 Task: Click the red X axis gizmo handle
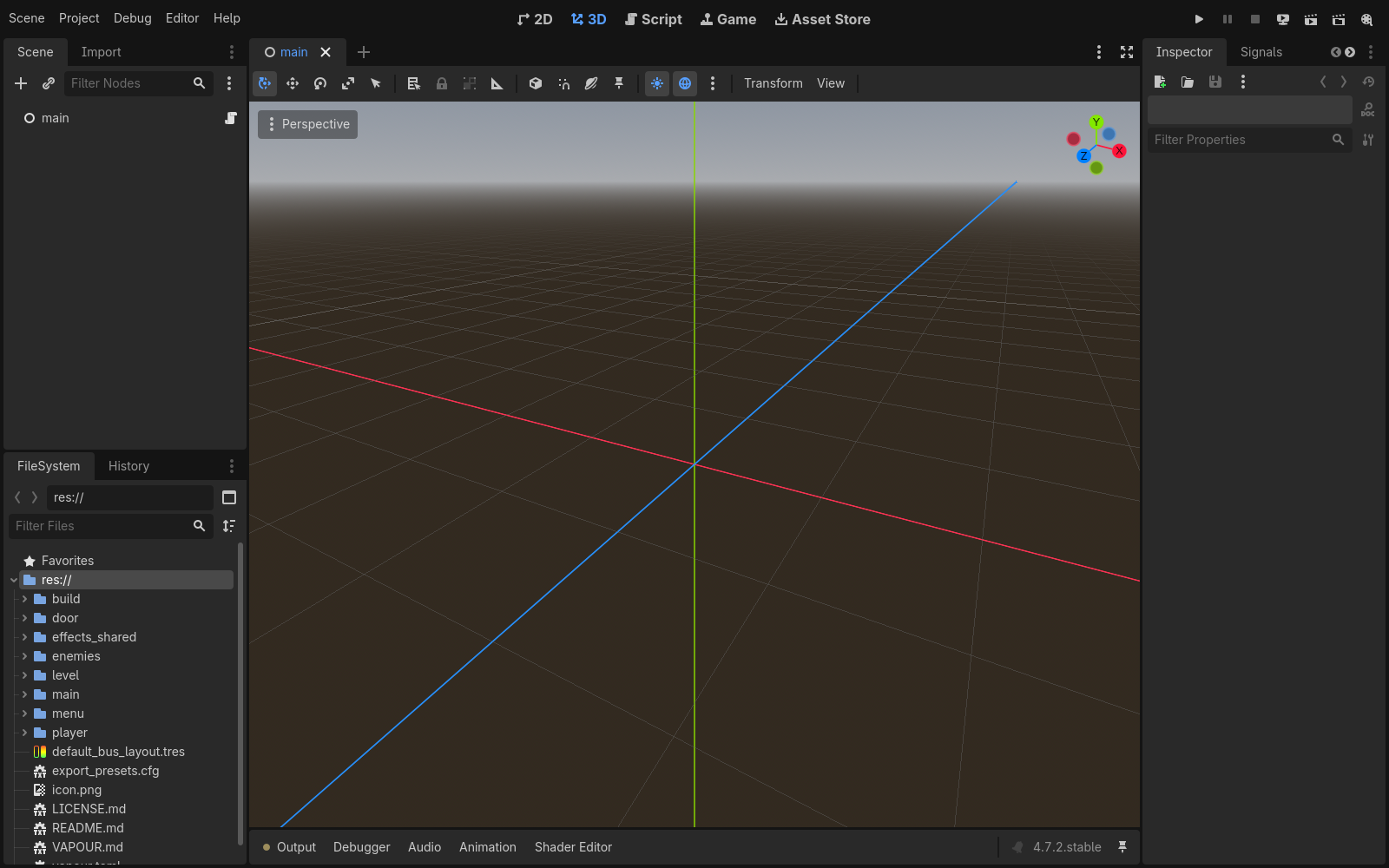point(1119,151)
